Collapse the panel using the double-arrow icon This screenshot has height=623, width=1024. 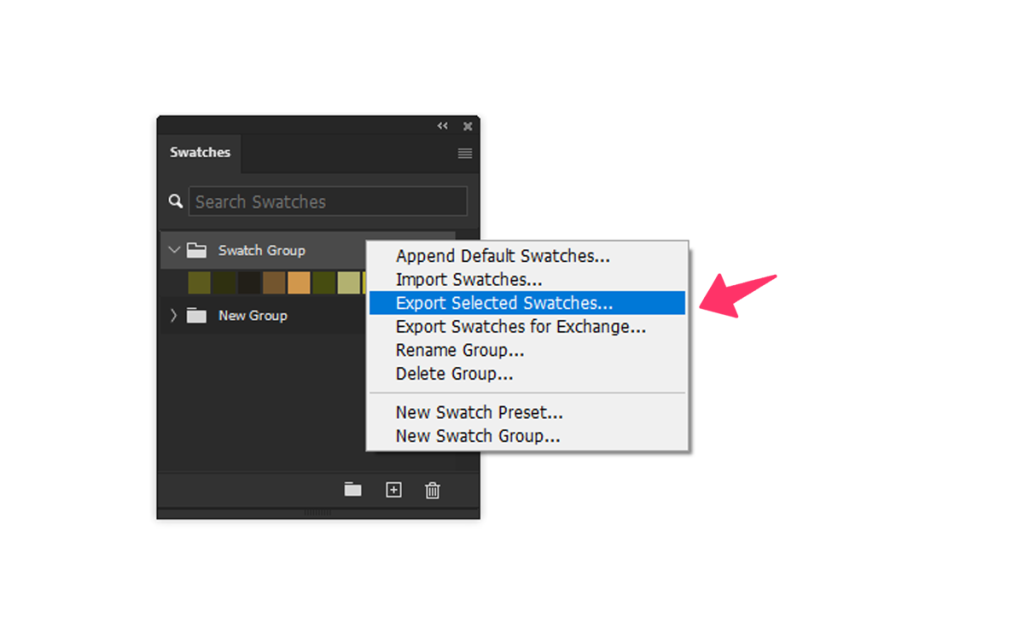point(442,126)
